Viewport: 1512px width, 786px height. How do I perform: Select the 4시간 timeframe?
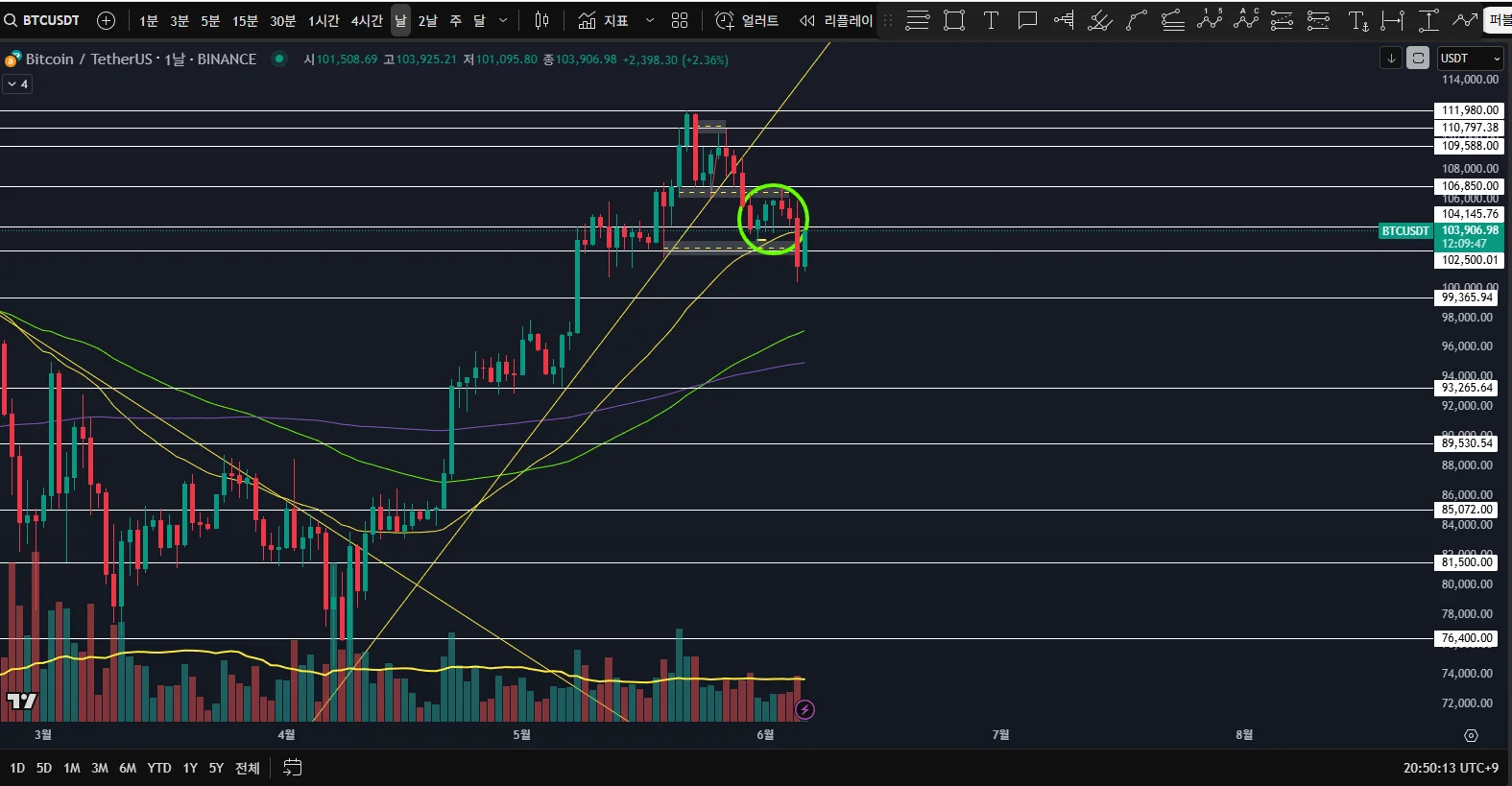point(367,20)
